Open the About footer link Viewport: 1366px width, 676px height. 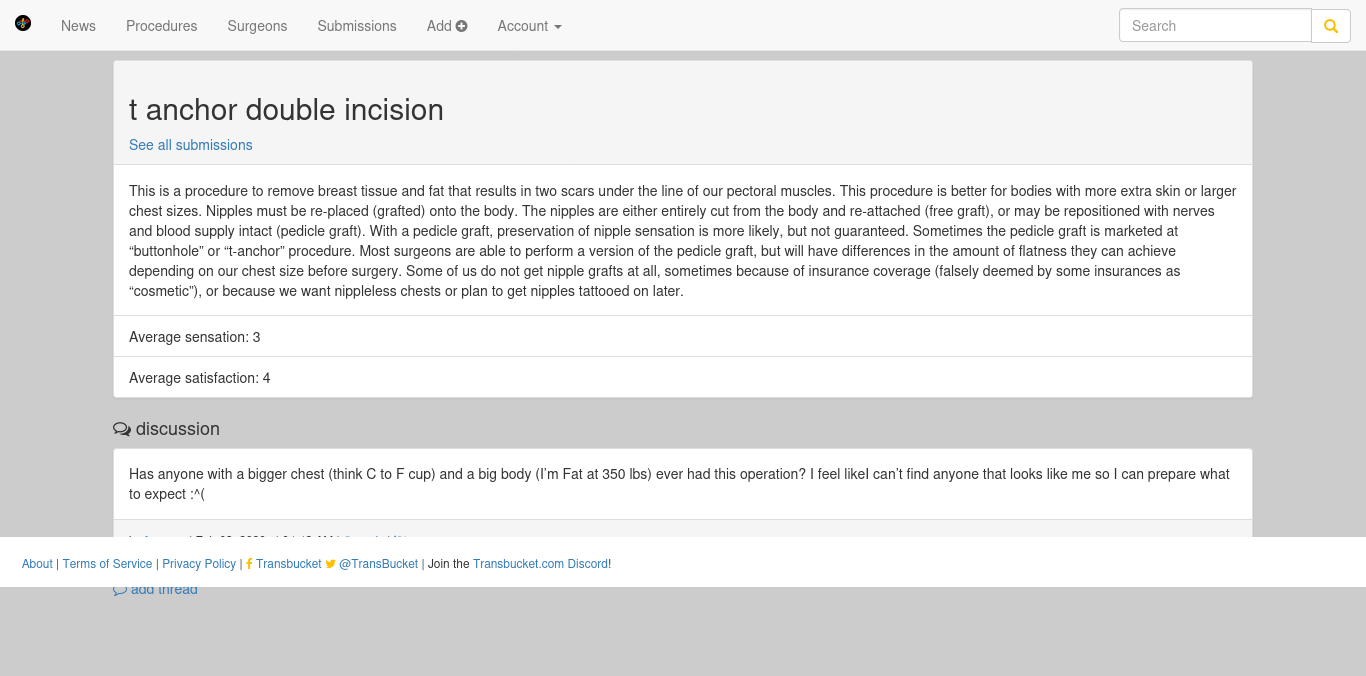point(37,564)
